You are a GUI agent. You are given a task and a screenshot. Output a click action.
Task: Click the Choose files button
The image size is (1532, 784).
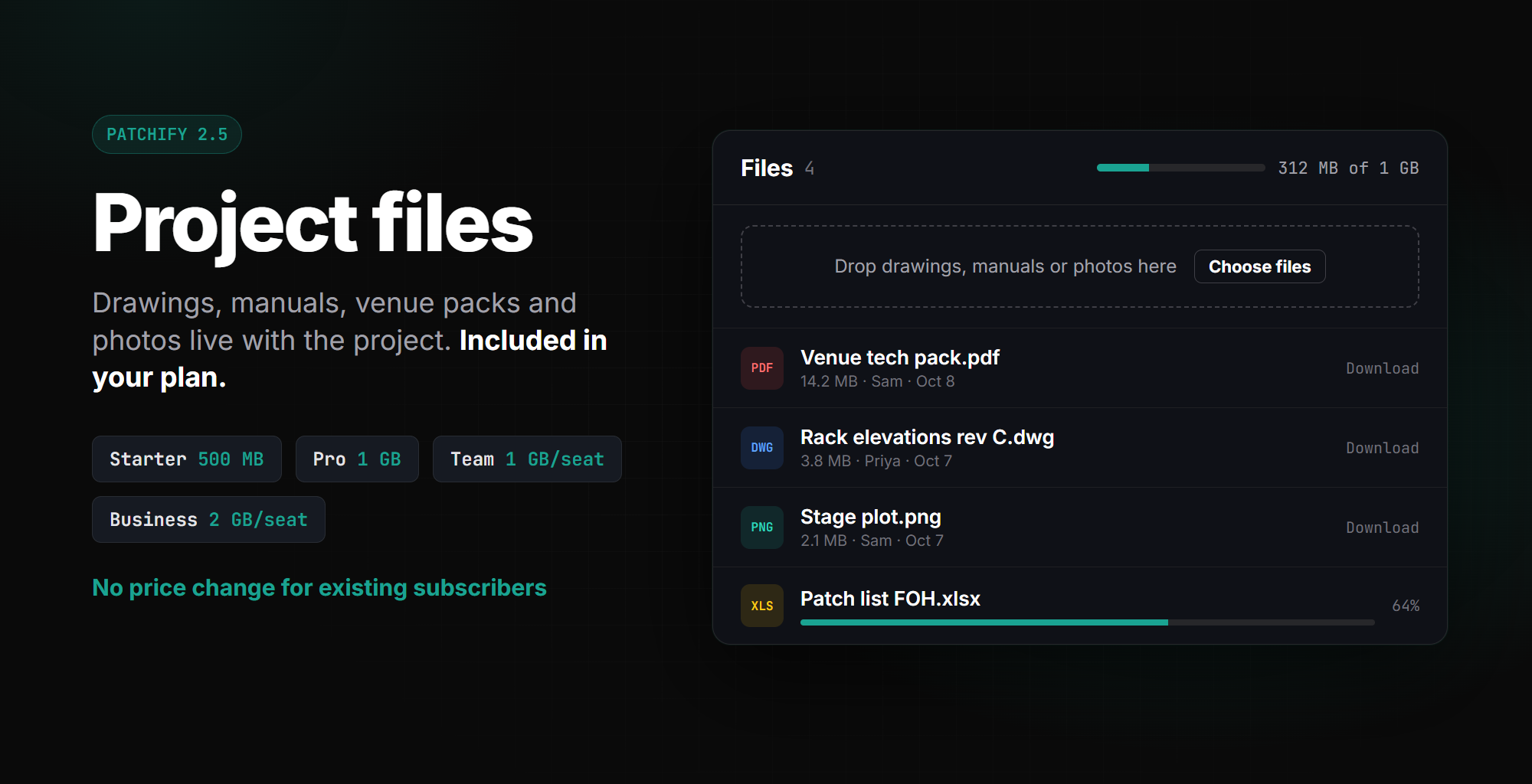(x=1260, y=266)
